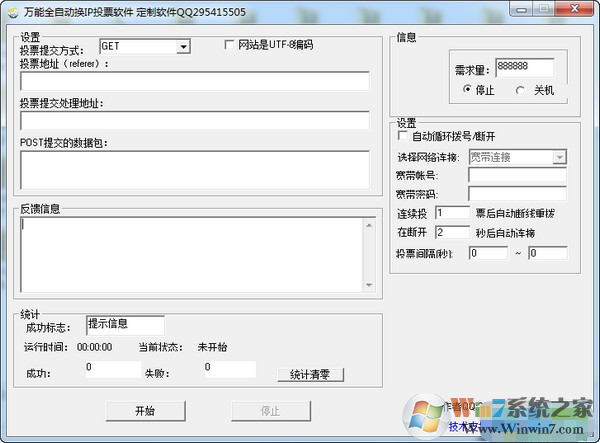Click the 在断开 seconds field
Viewport: 600px width, 443px height.
451,232
